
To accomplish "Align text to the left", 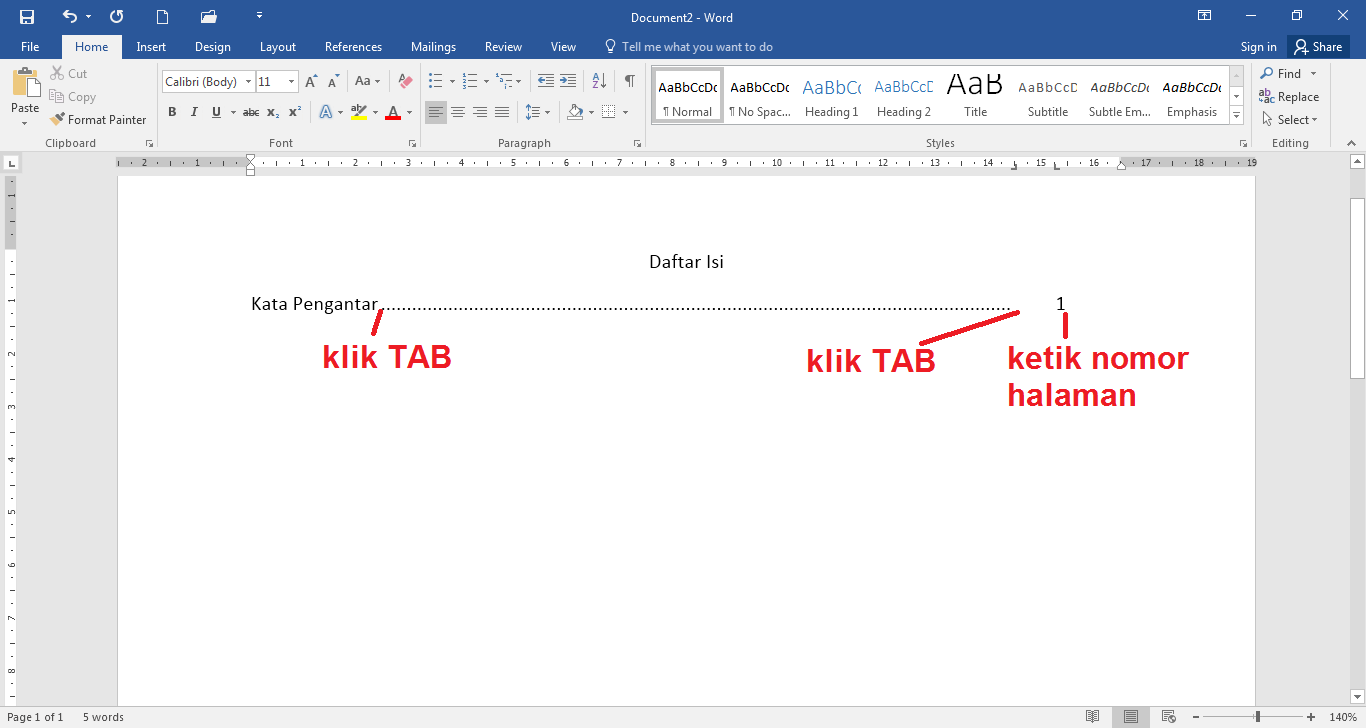I will pos(436,112).
